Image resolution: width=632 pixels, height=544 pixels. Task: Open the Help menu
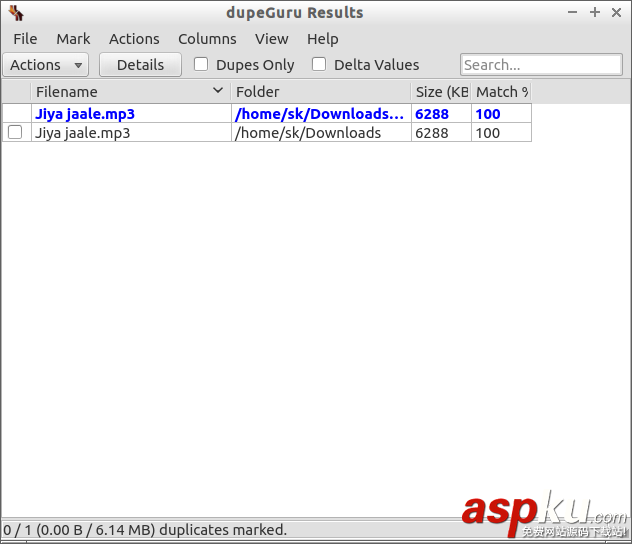322,39
